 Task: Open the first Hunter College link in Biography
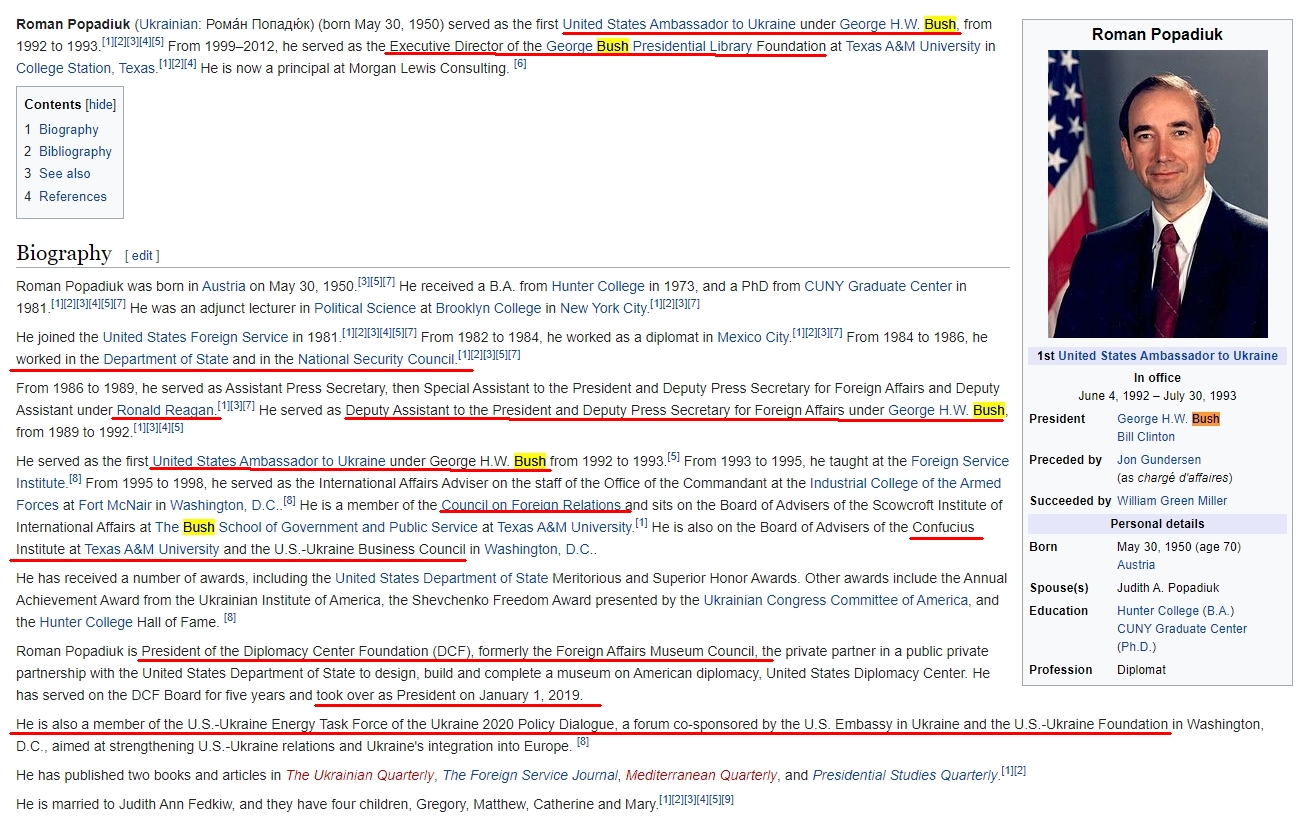click(599, 286)
